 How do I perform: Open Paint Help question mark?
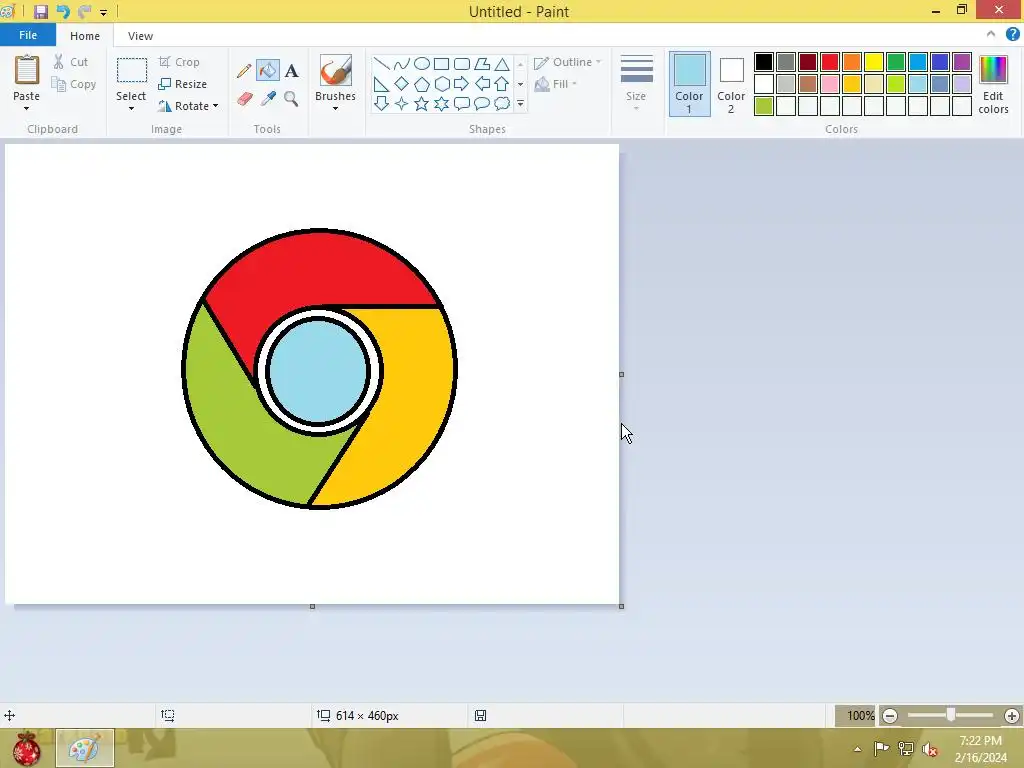coord(1012,35)
